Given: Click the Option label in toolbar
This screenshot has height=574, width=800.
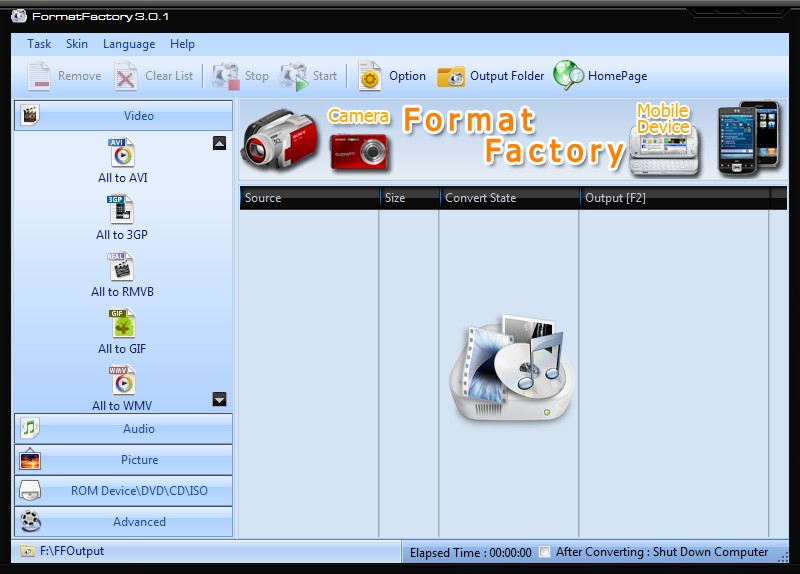Looking at the screenshot, I should [x=407, y=76].
